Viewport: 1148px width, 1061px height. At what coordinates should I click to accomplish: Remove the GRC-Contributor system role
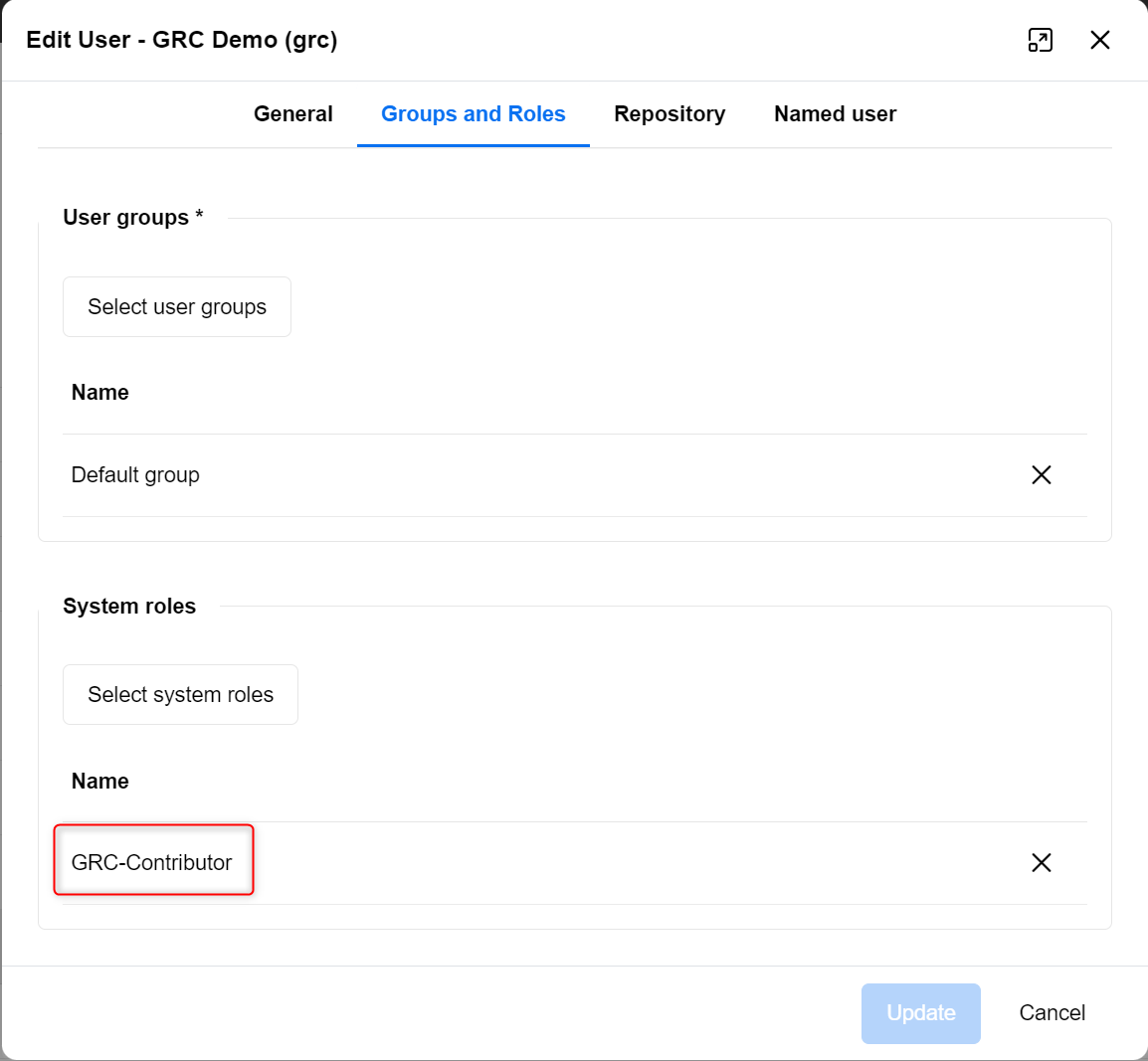(1041, 863)
